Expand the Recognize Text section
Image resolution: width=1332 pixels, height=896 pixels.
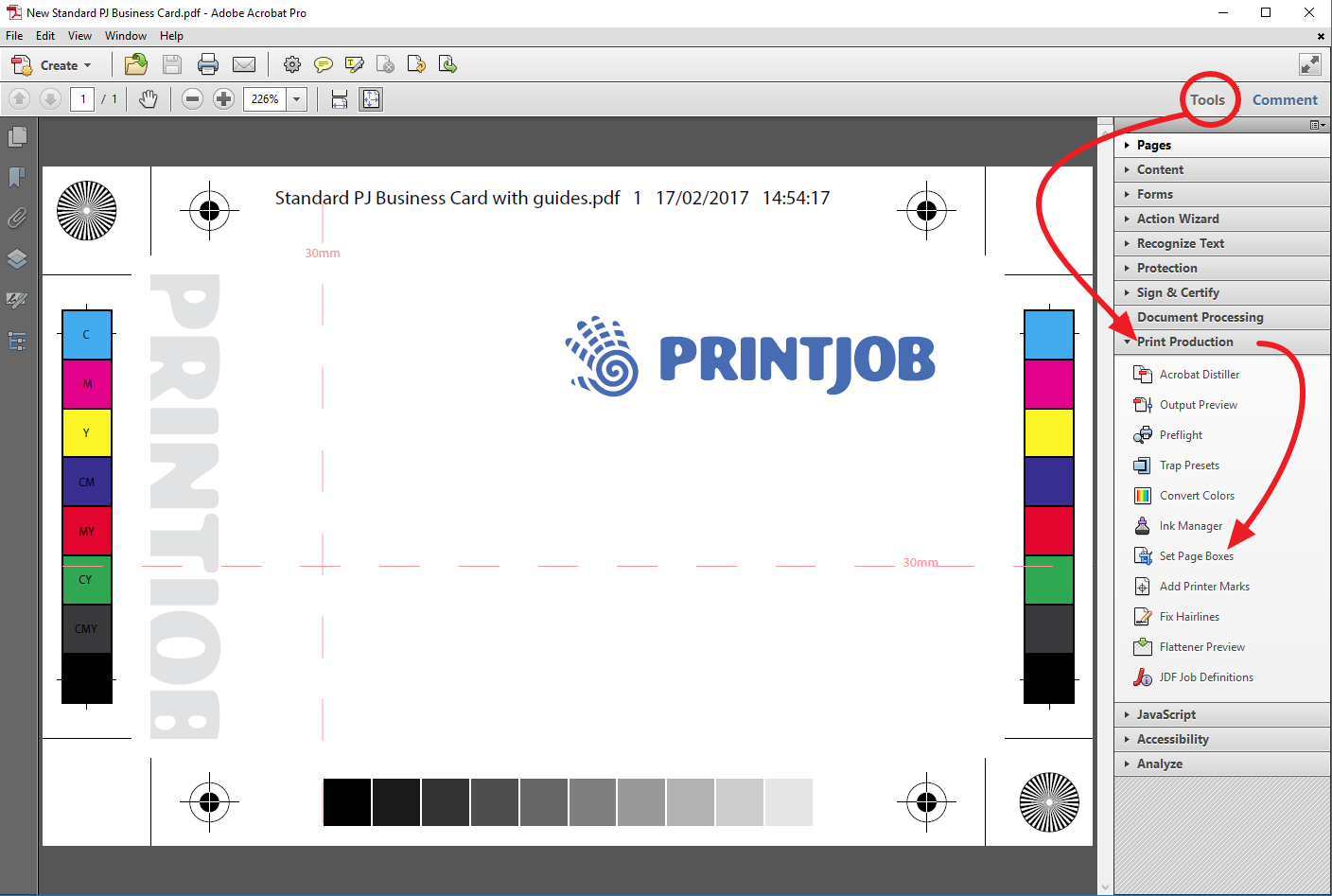[1222, 243]
